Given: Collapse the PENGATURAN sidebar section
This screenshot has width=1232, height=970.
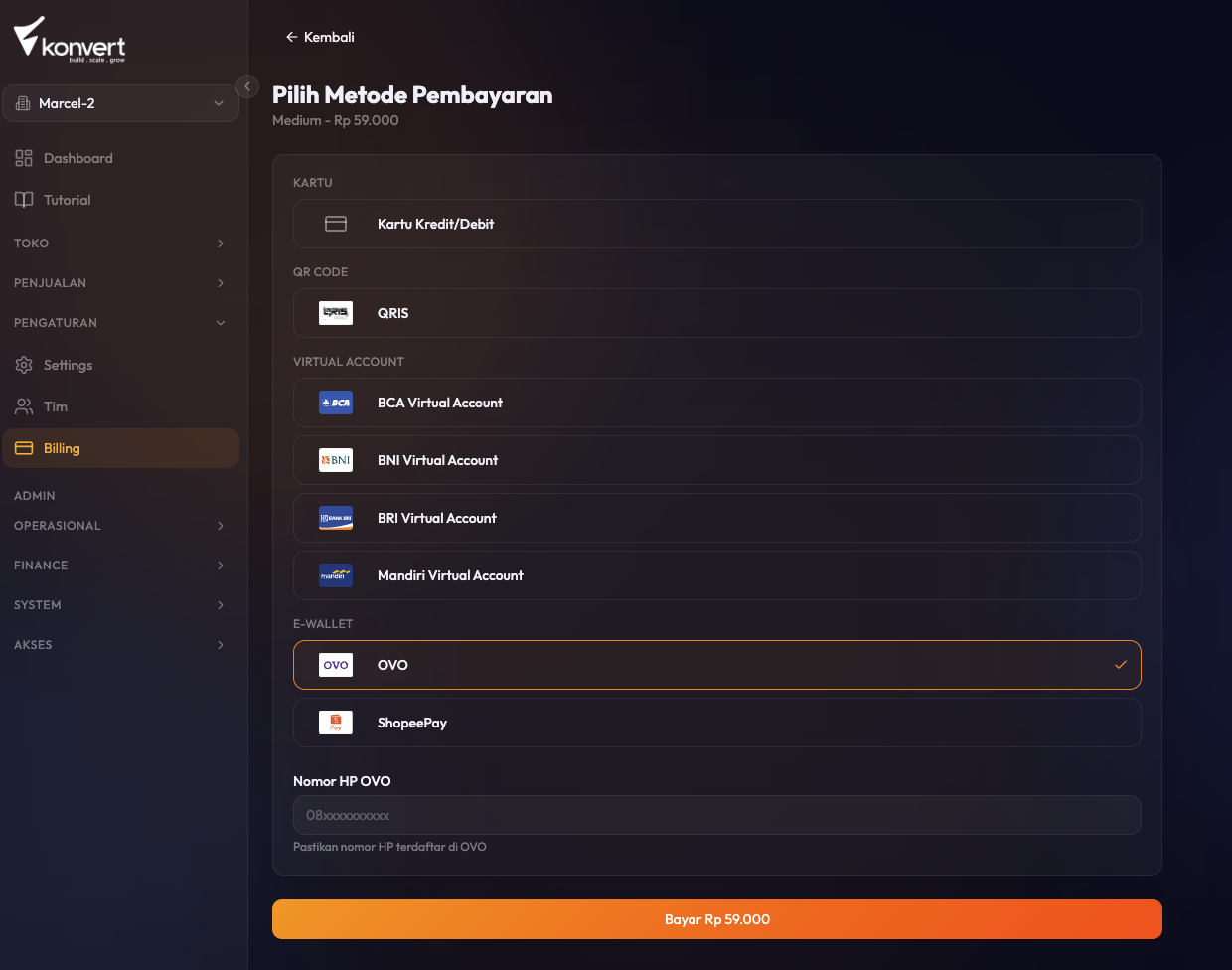Looking at the screenshot, I should pyautogui.click(x=119, y=323).
